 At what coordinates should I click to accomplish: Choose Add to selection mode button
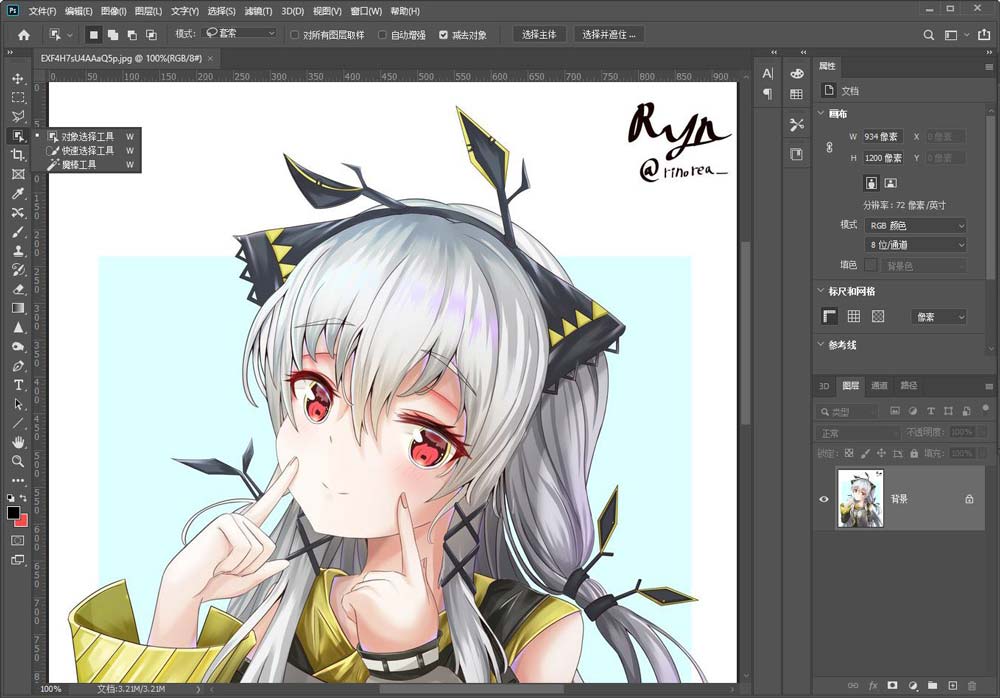click(x=113, y=35)
